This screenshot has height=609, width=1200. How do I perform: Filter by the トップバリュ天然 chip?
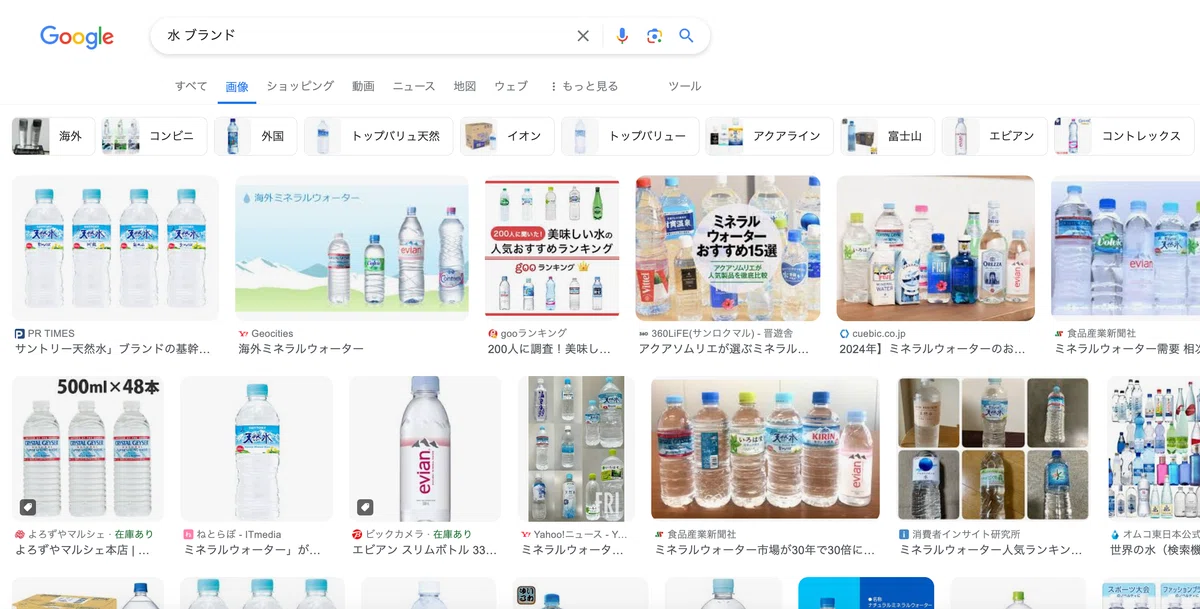pyautogui.click(x=379, y=136)
